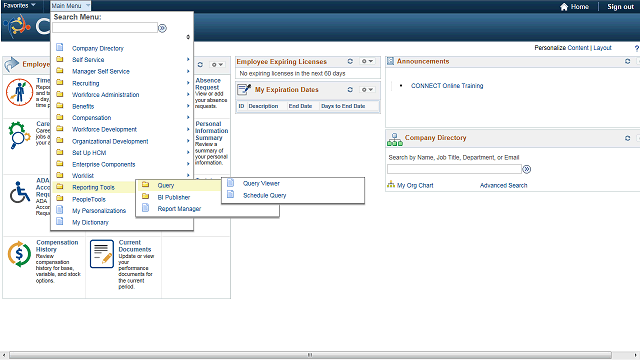Click the Help question mark icon

636,48
